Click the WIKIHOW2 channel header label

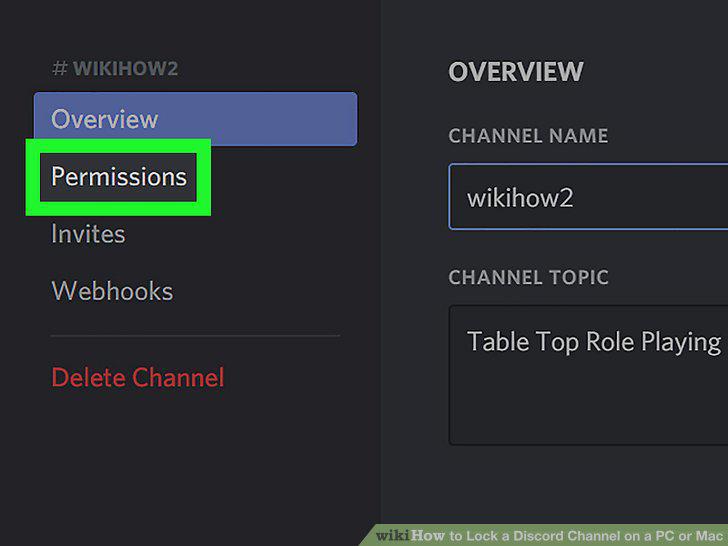click(125, 69)
